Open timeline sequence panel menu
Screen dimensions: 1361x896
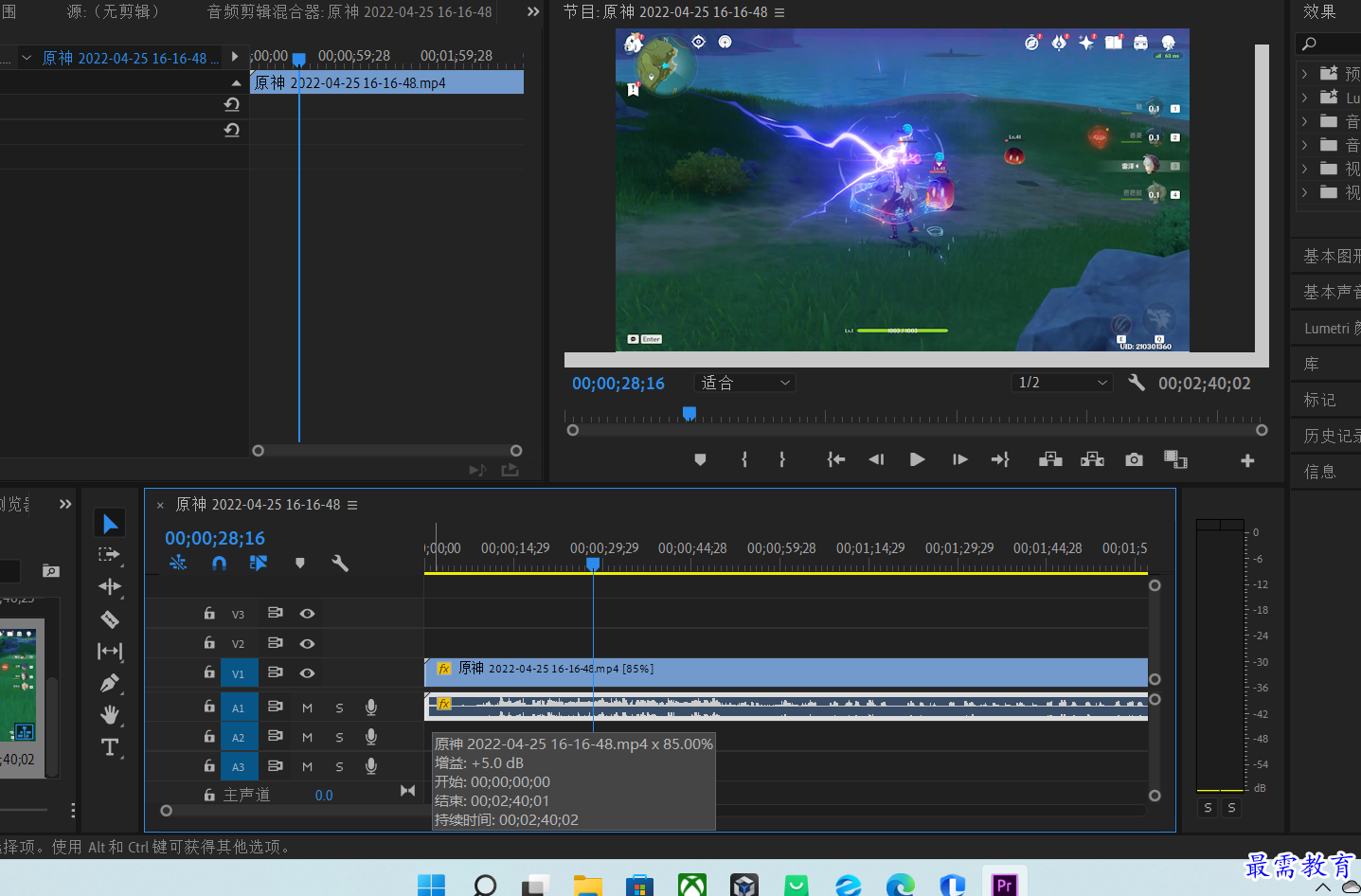pyautogui.click(x=352, y=505)
